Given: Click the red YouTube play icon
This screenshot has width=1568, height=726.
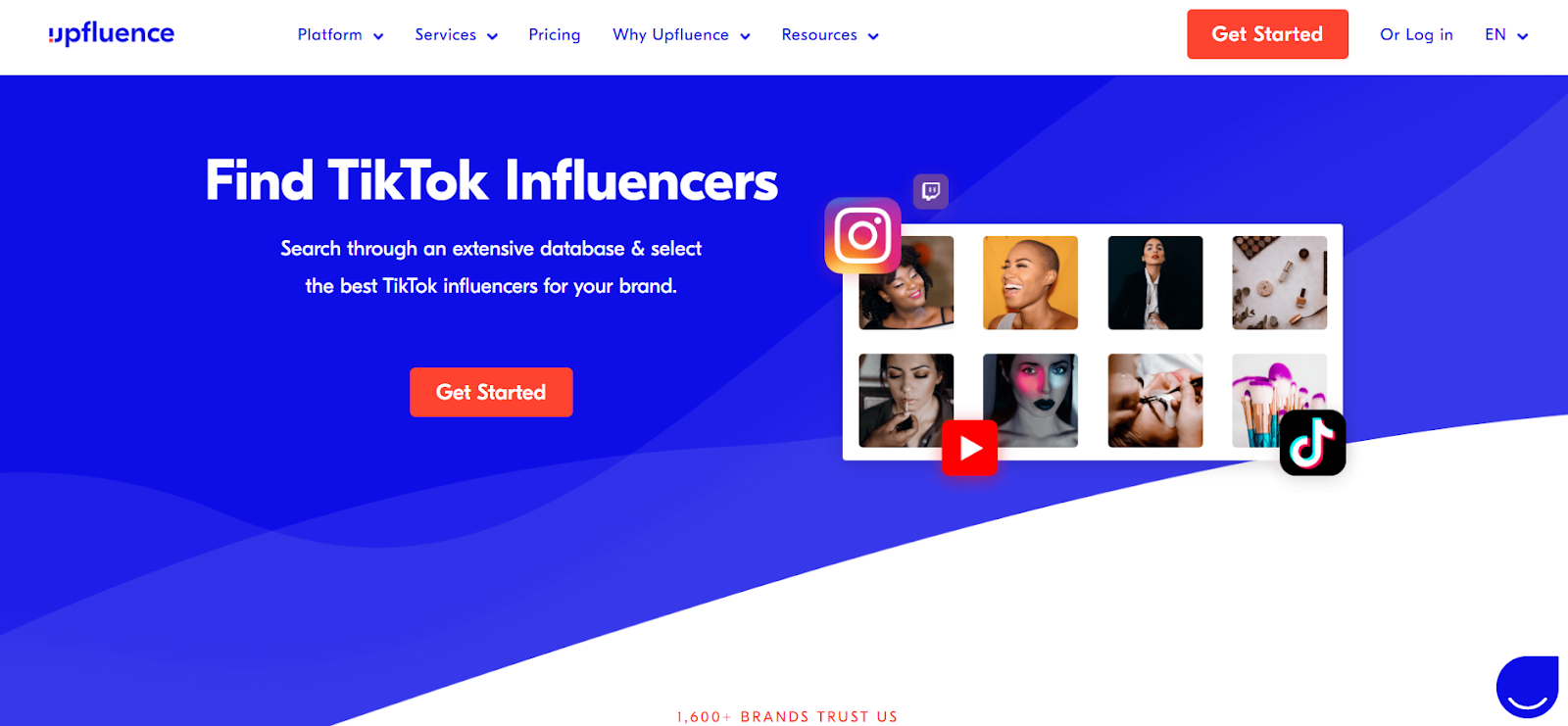Looking at the screenshot, I should (x=969, y=448).
